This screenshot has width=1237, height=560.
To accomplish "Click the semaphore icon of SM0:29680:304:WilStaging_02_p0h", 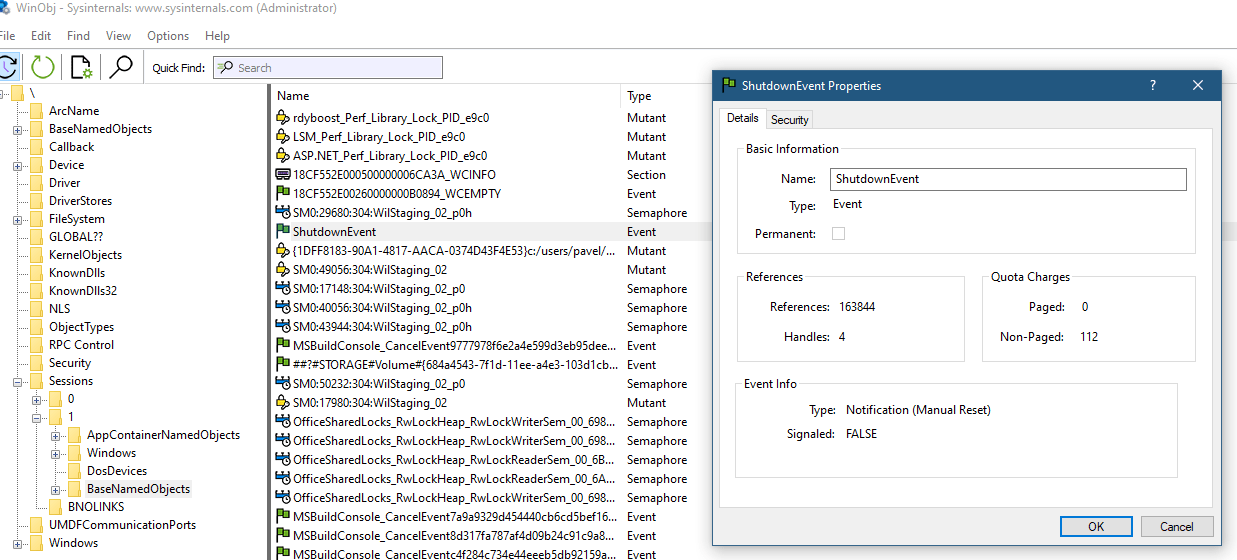I will (283, 213).
